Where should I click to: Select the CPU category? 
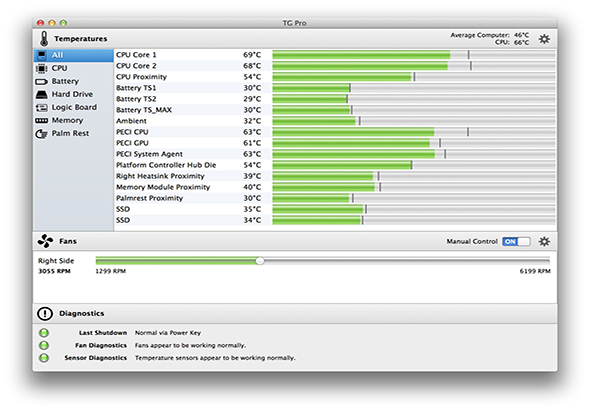tap(74, 68)
